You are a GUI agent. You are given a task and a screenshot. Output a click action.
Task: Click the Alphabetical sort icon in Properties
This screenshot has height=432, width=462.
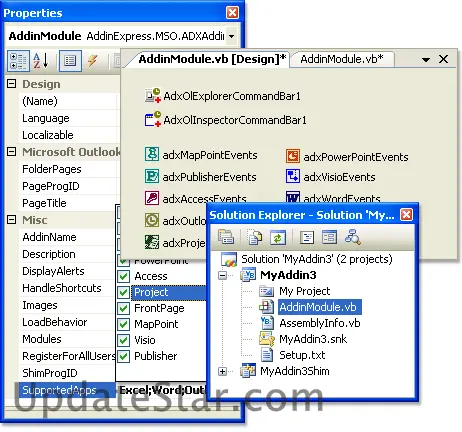pos(41,61)
